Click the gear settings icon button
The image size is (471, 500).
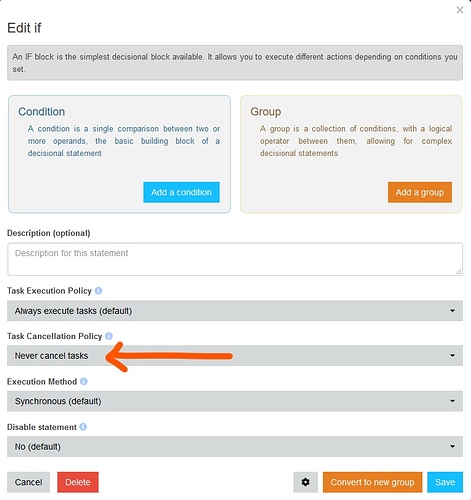click(305, 482)
